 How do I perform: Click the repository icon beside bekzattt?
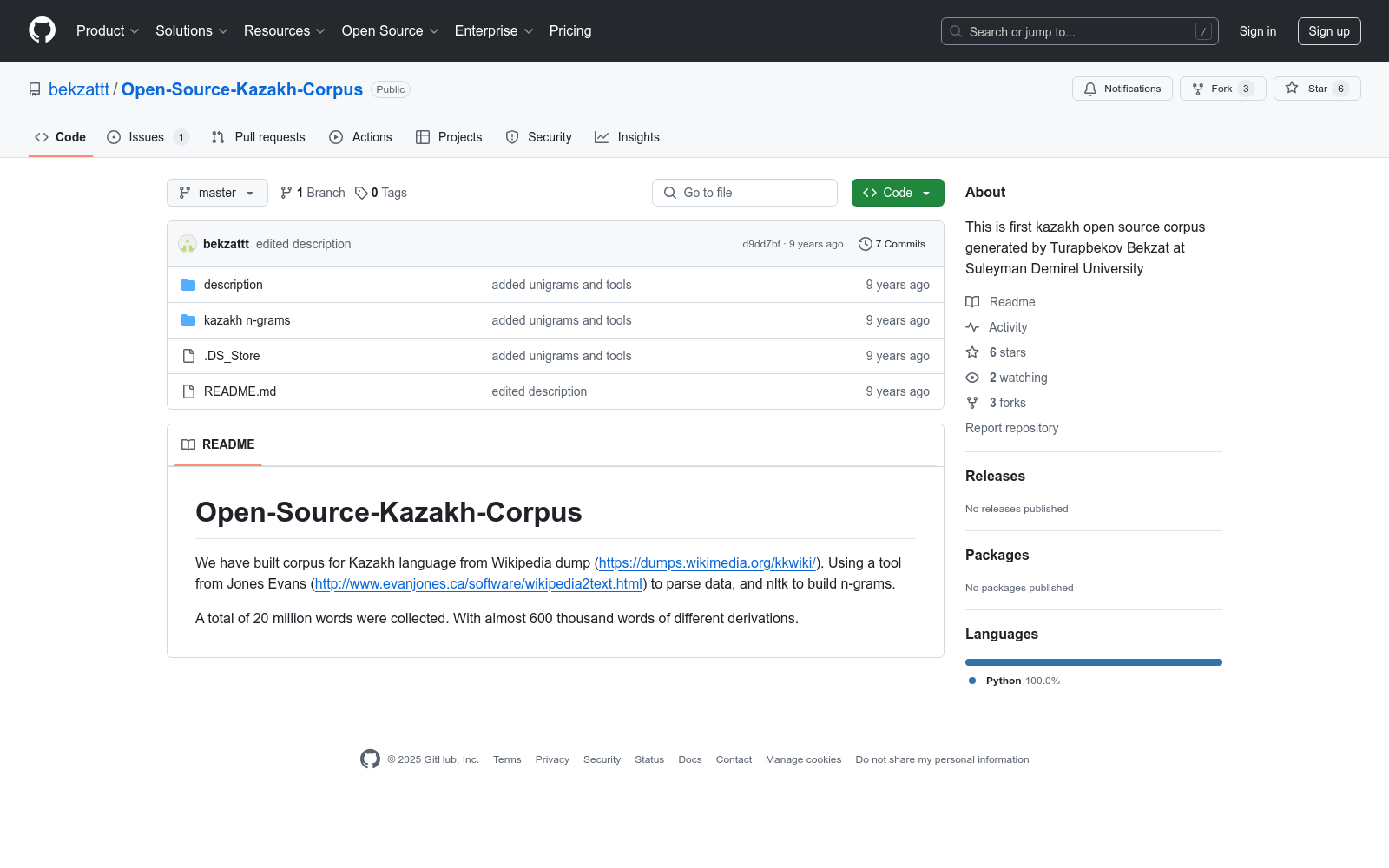[x=35, y=89]
